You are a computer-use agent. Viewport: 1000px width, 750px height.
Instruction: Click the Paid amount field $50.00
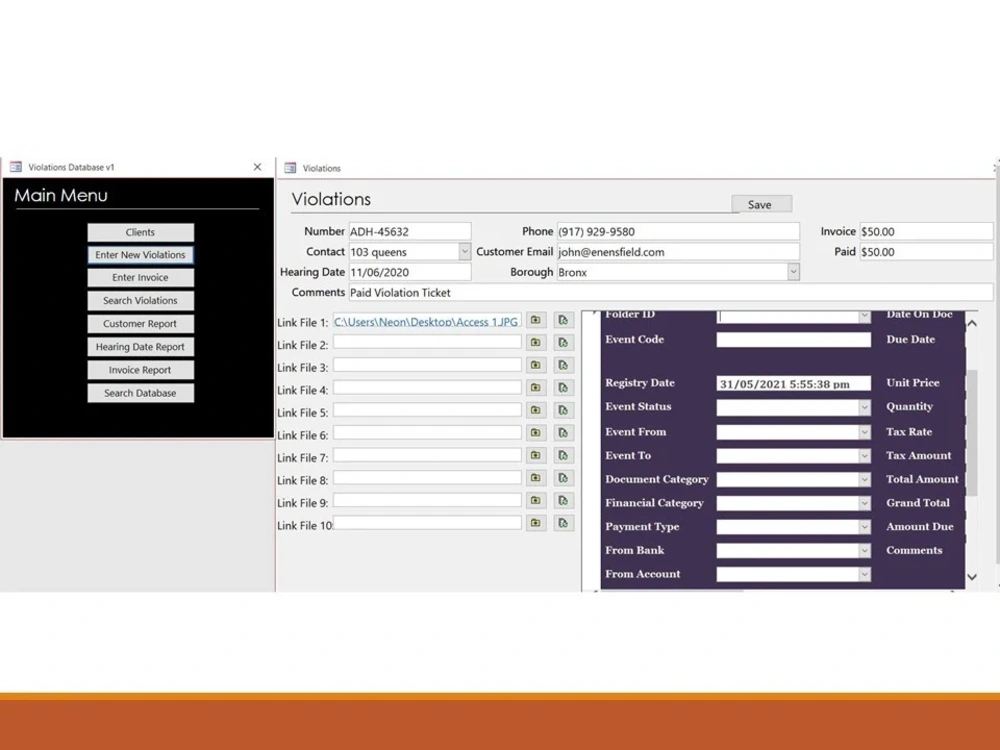pyautogui.click(x=926, y=252)
